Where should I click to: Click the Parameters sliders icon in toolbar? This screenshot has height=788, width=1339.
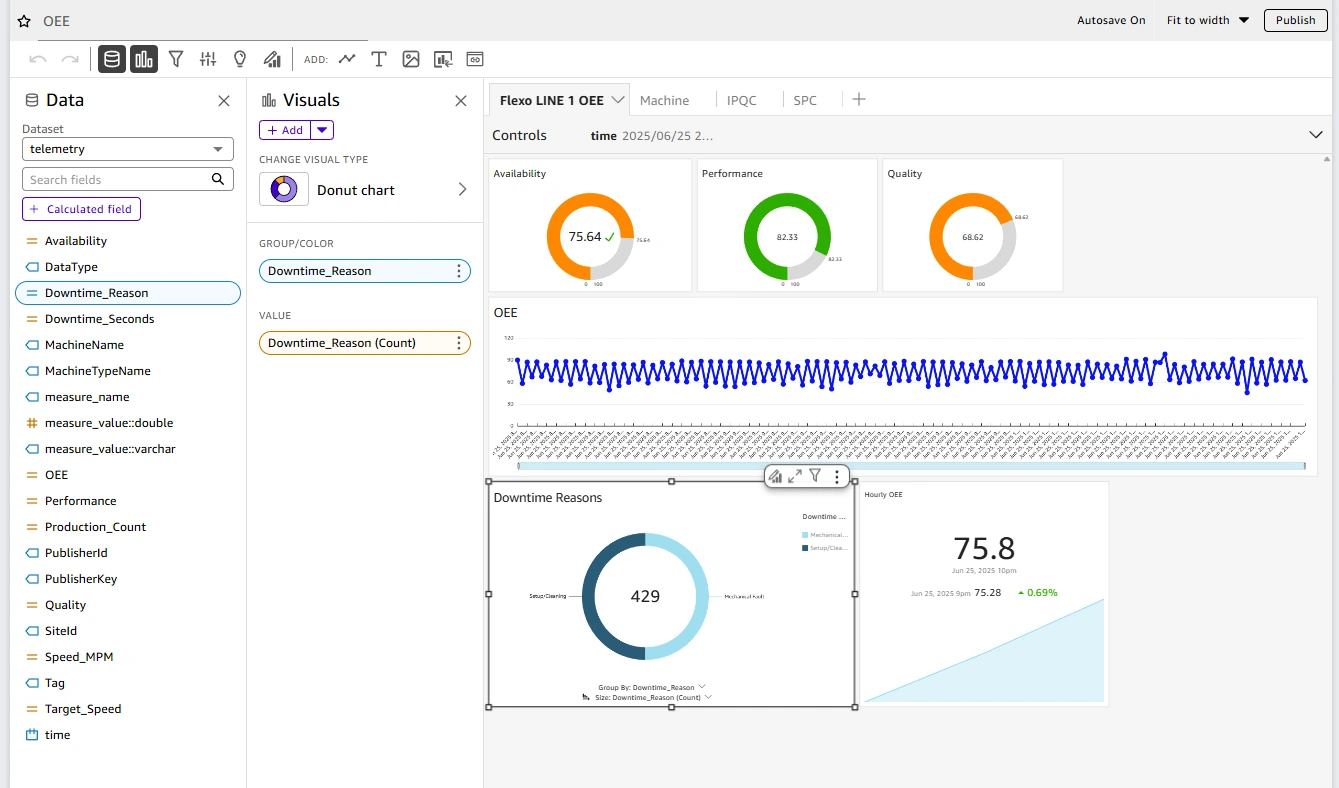[208, 59]
